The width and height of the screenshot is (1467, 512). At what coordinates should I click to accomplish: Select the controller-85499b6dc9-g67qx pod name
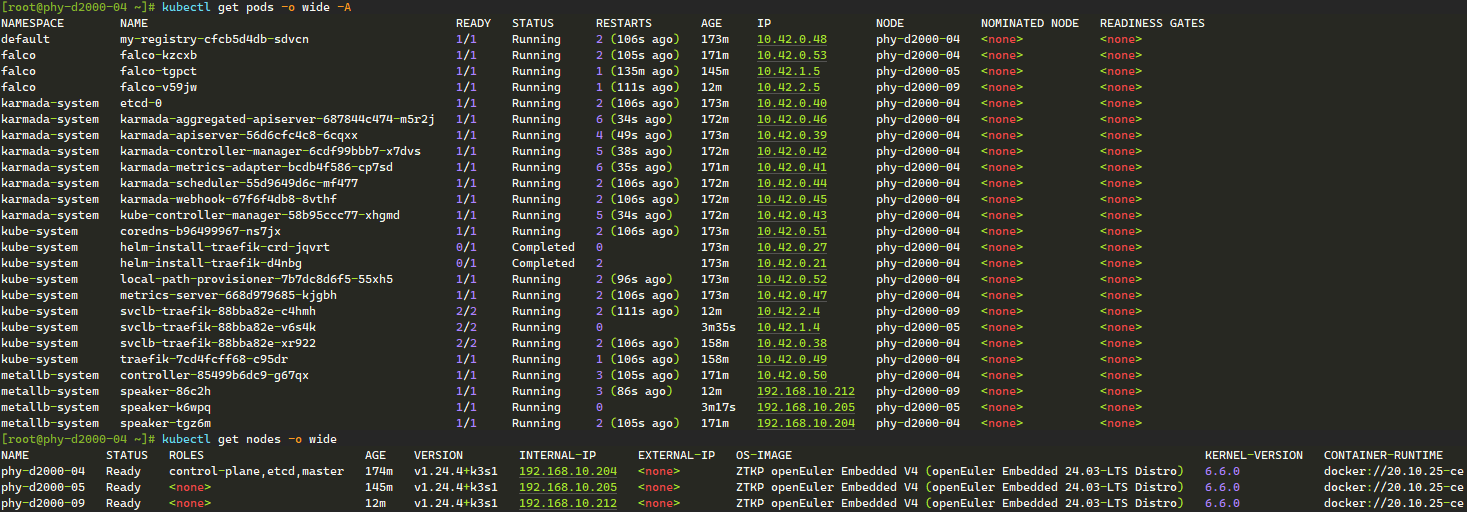[x=214, y=375]
